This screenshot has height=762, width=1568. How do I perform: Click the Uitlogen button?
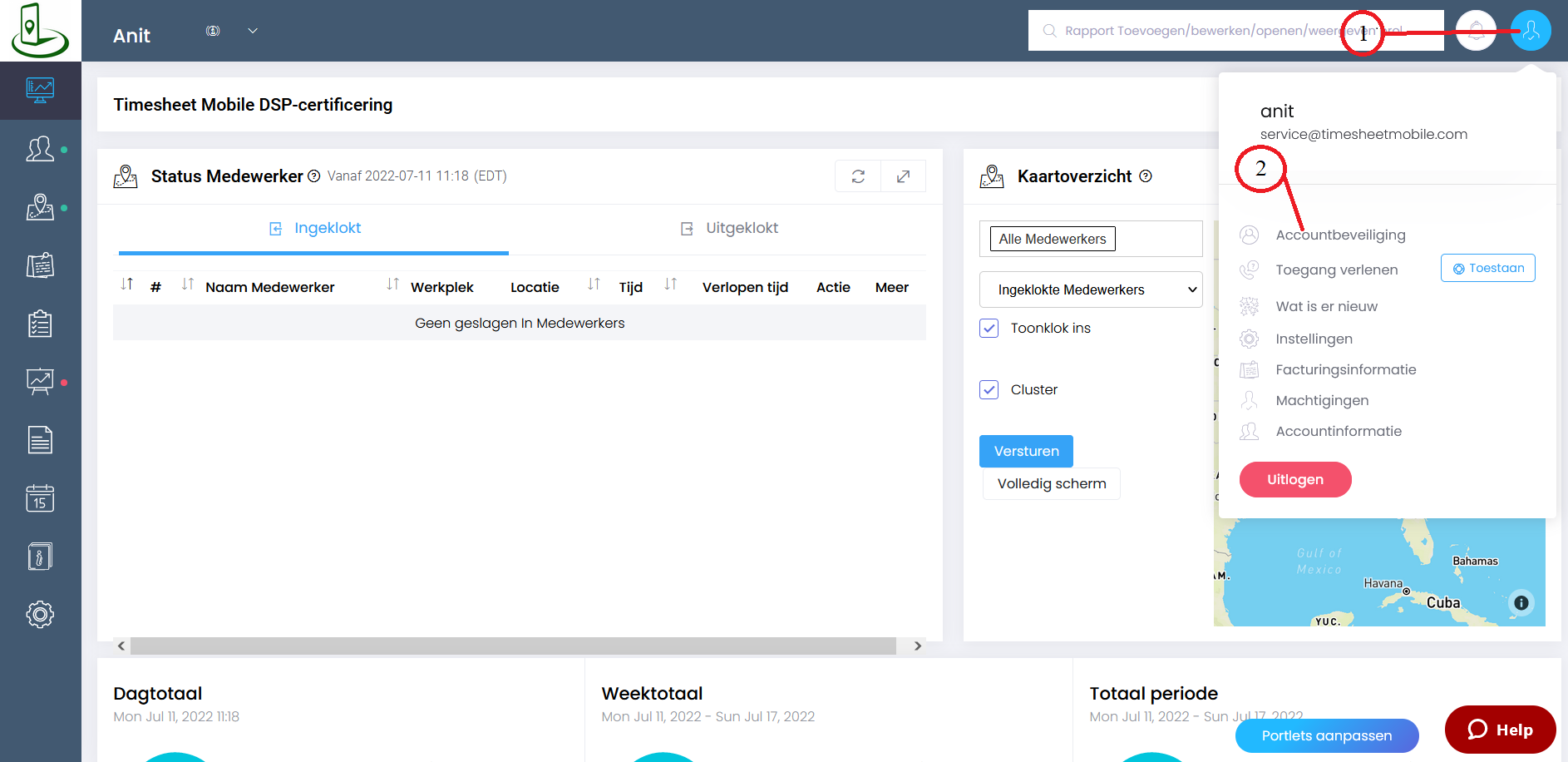pyautogui.click(x=1294, y=479)
